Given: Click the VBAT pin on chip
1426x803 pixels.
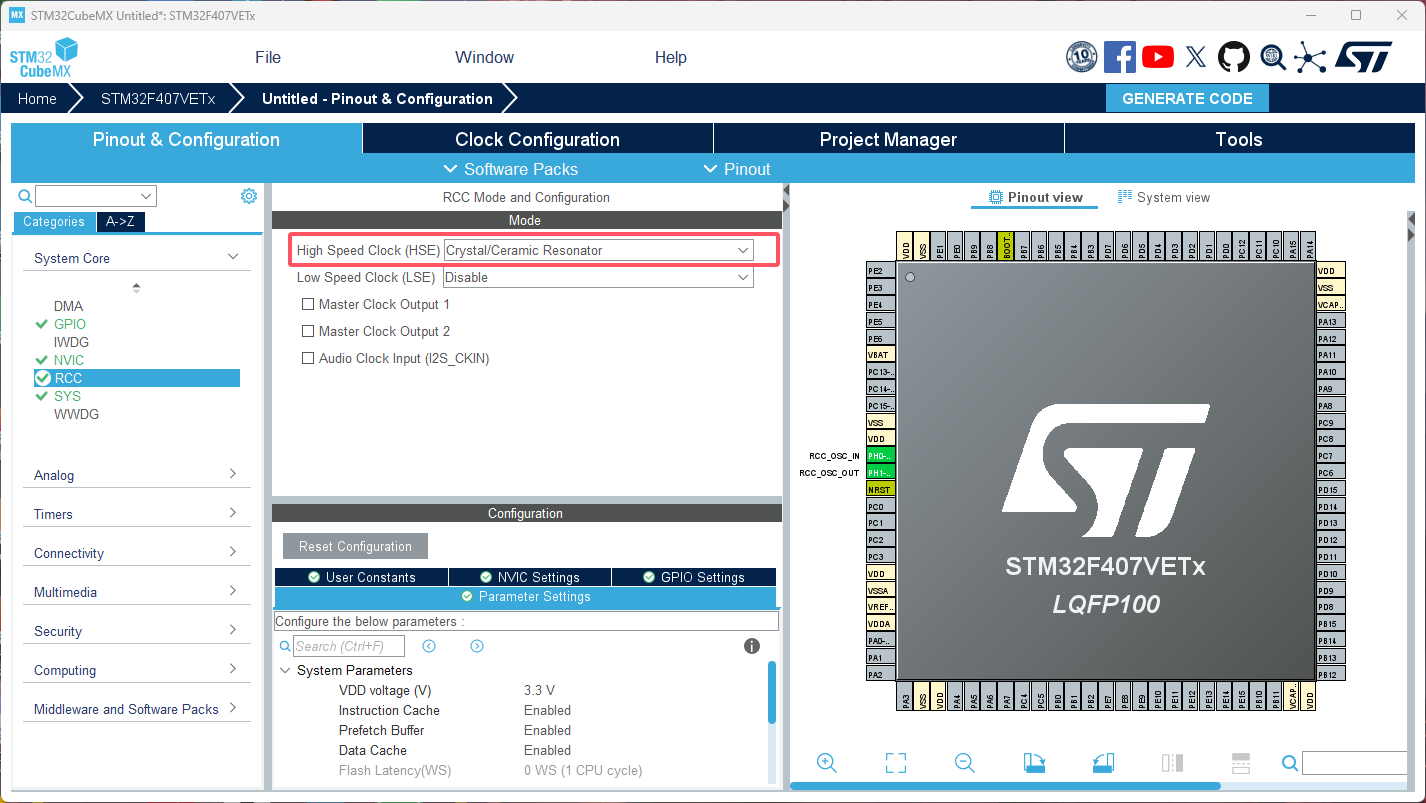Looking at the screenshot, I should click(x=880, y=355).
